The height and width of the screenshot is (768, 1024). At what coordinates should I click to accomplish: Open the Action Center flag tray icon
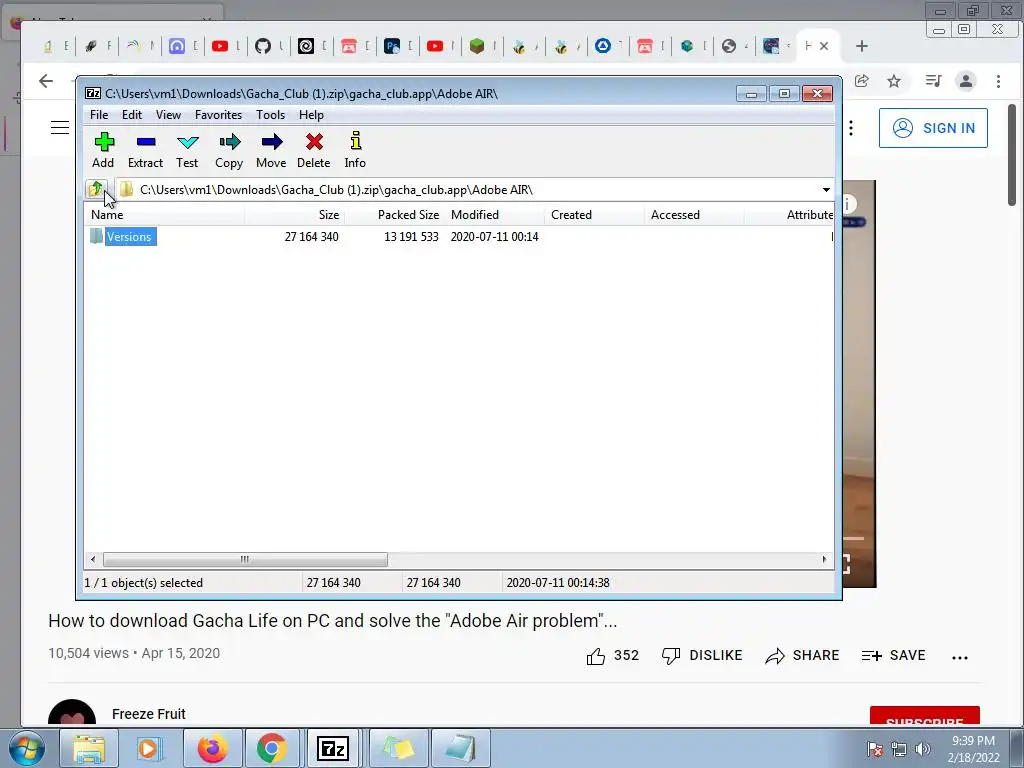[875, 749]
